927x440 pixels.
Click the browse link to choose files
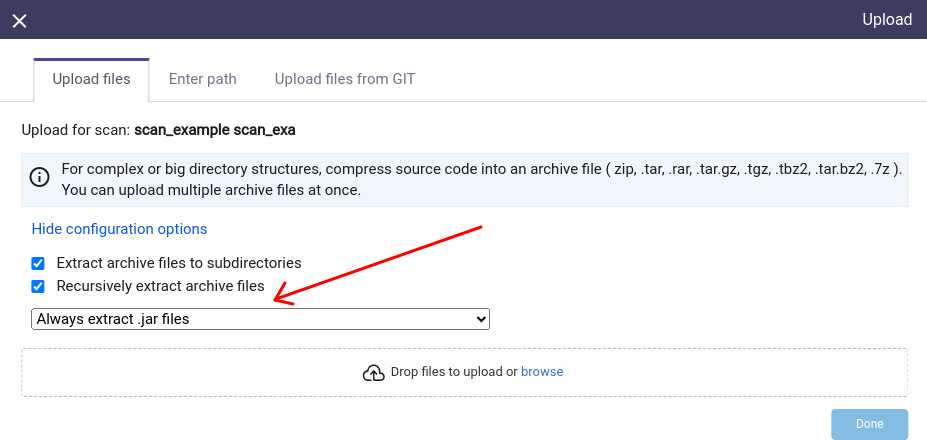point(542,372)
